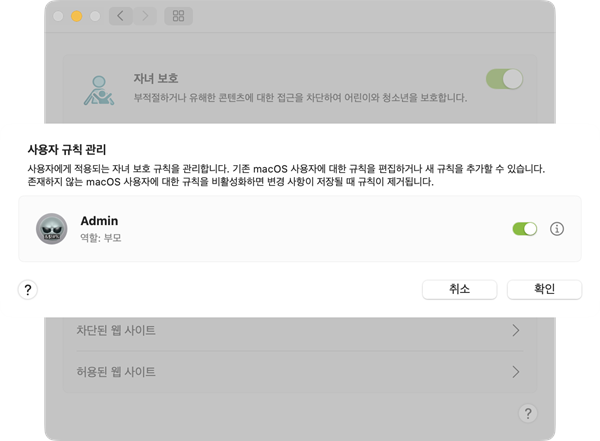Viewport: 600px width, 441px height.
Task: Click the forward arrow in the toolbar
Action: [145, 16]
